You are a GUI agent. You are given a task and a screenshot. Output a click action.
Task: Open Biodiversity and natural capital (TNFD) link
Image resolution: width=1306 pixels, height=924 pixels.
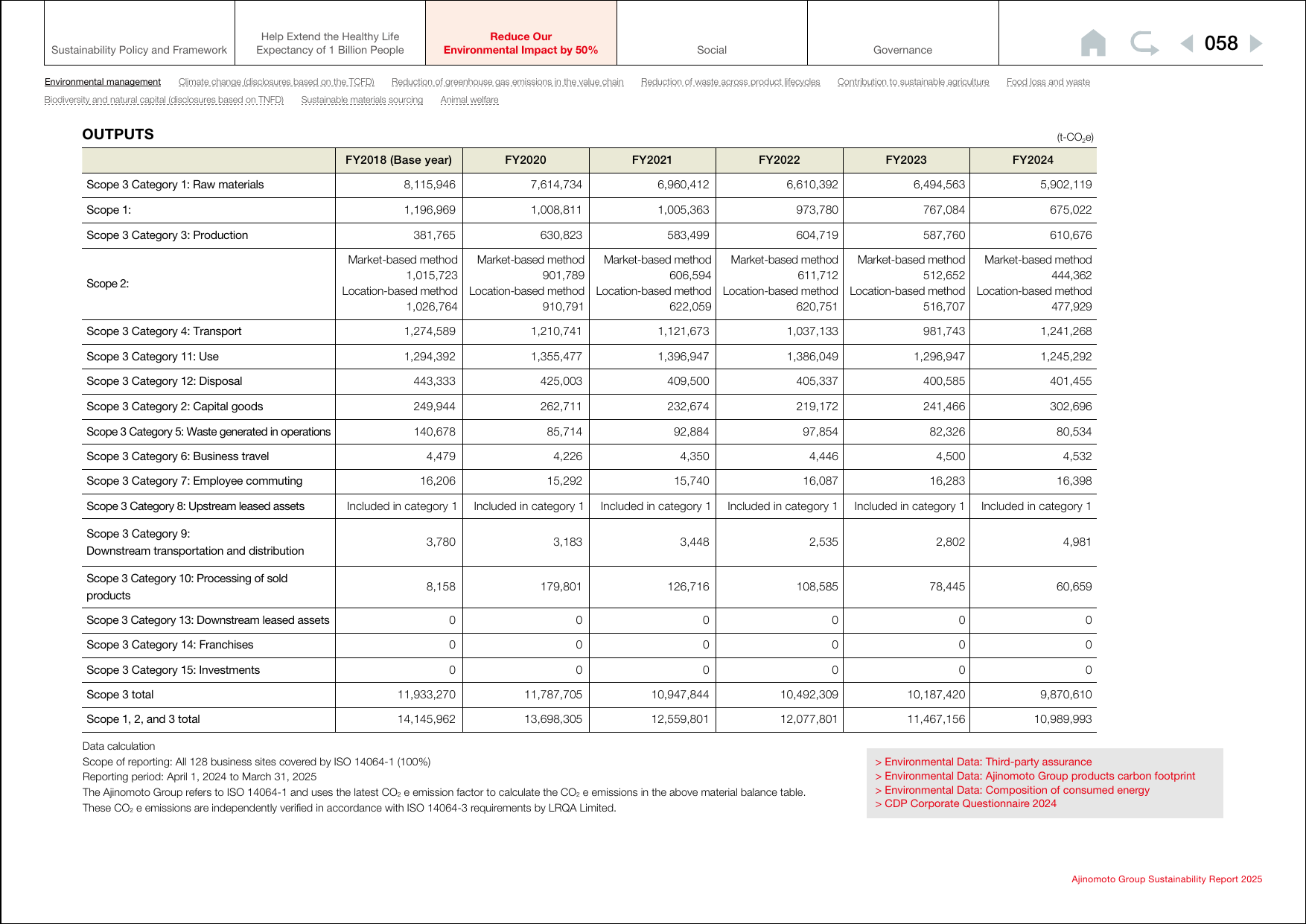[x=164, y=100]
